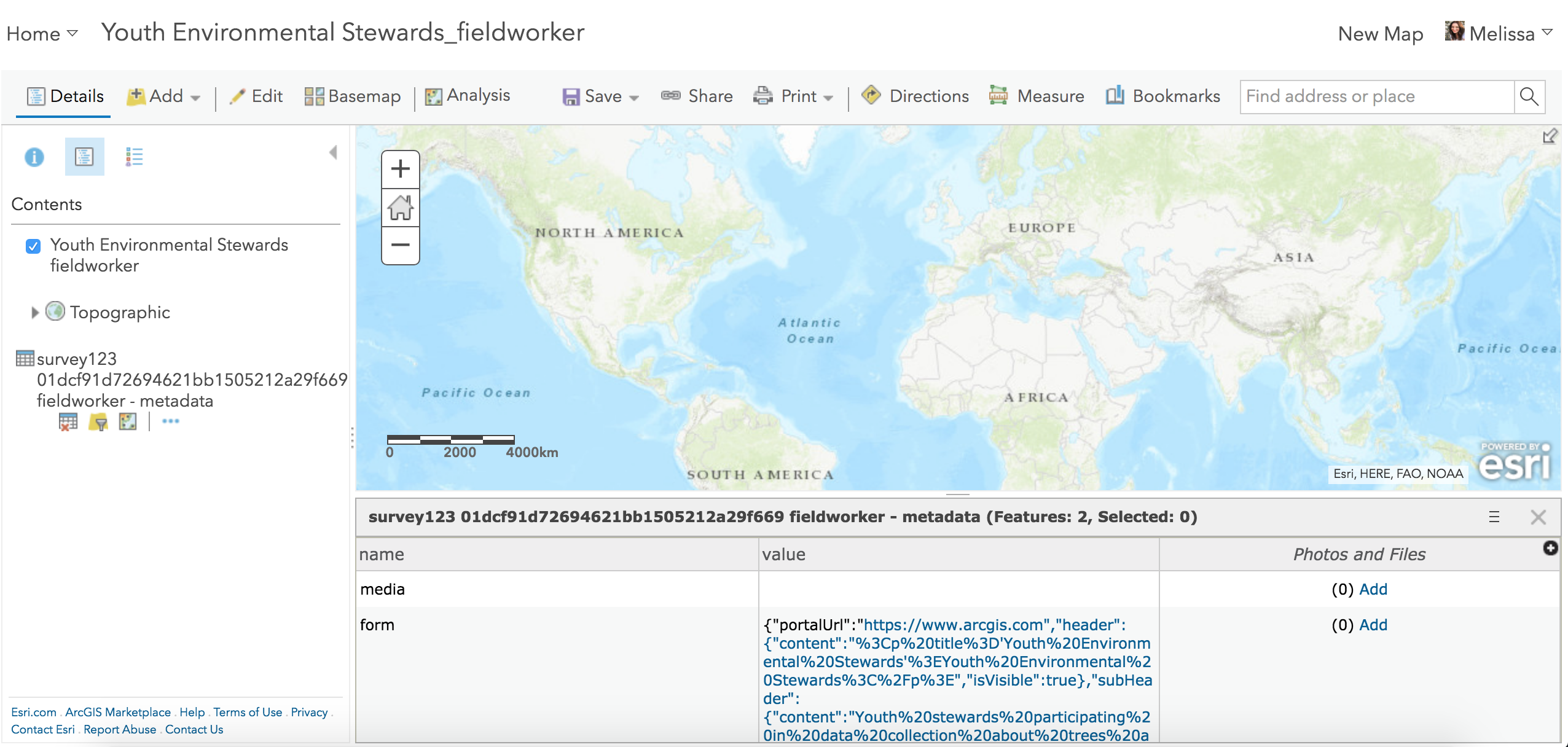The height and width of the screenshot is (747, 1568).
Task: Zoom in on the map
Action: tap(401, 169)
